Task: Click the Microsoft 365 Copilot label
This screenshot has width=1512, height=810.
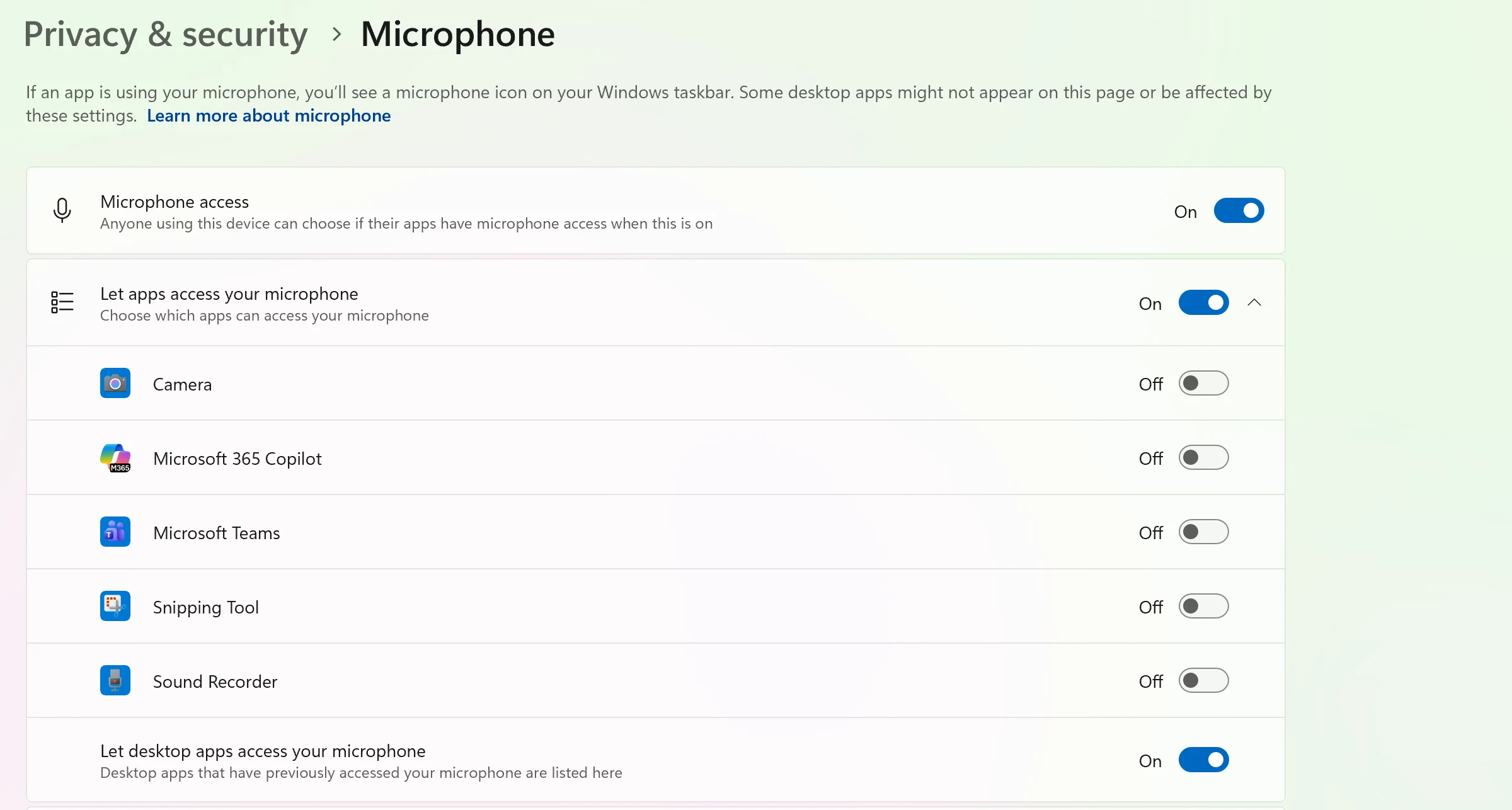Action: 238,459
